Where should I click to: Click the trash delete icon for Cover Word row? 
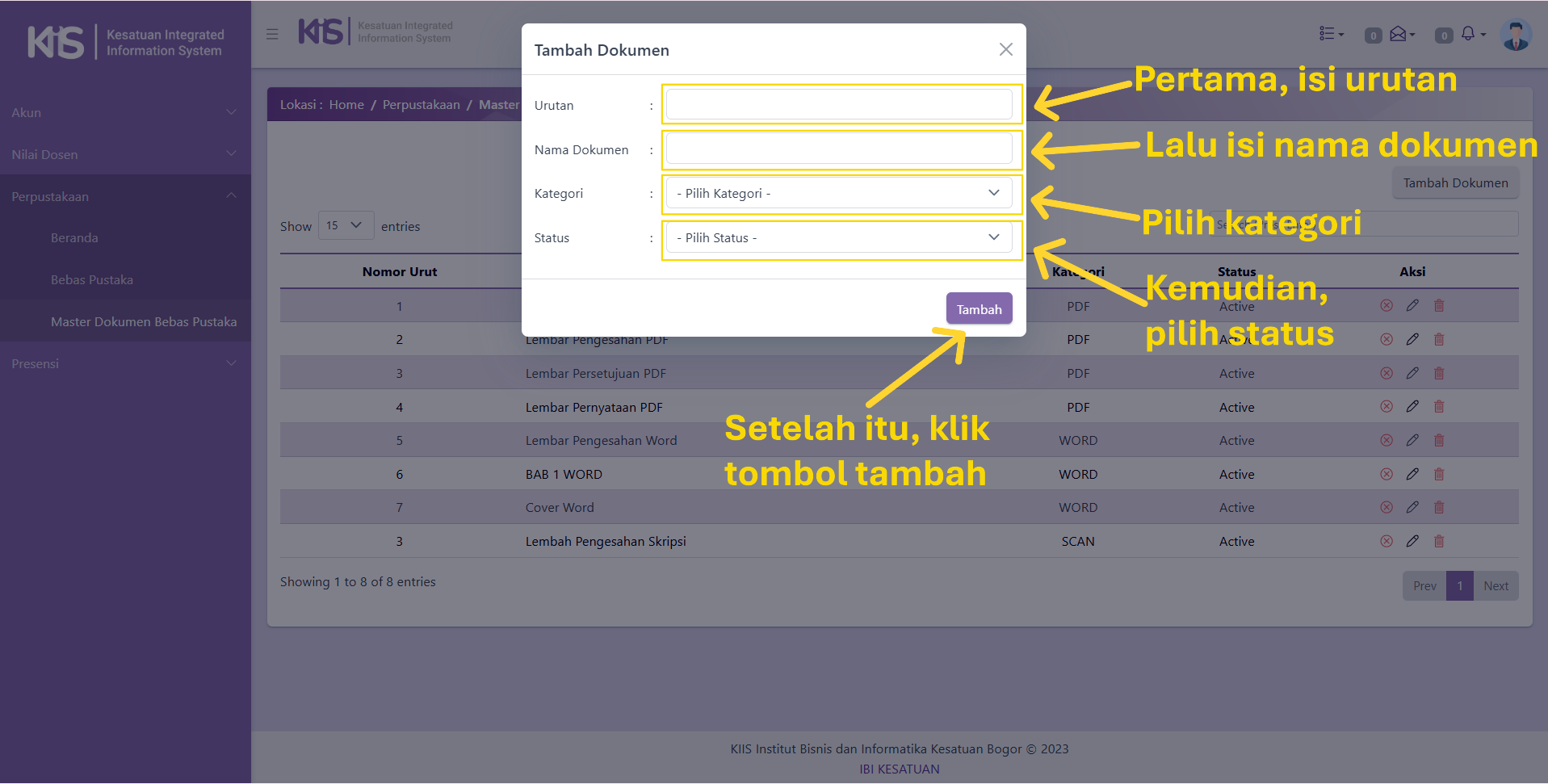1438,507
